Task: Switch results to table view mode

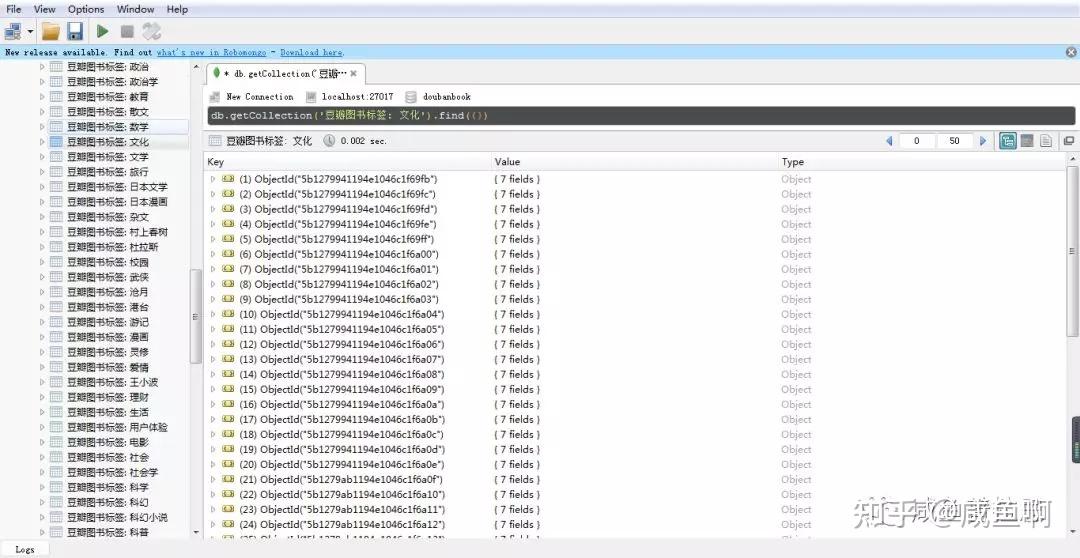Action: 1027,141
